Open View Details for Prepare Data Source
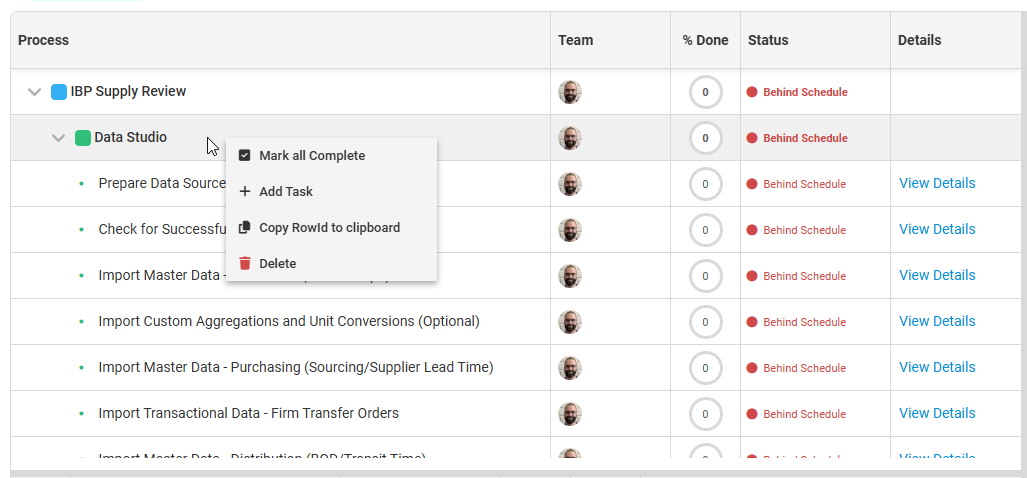The width and height of the screenshot is (1027, 478). tap(937, 183)
